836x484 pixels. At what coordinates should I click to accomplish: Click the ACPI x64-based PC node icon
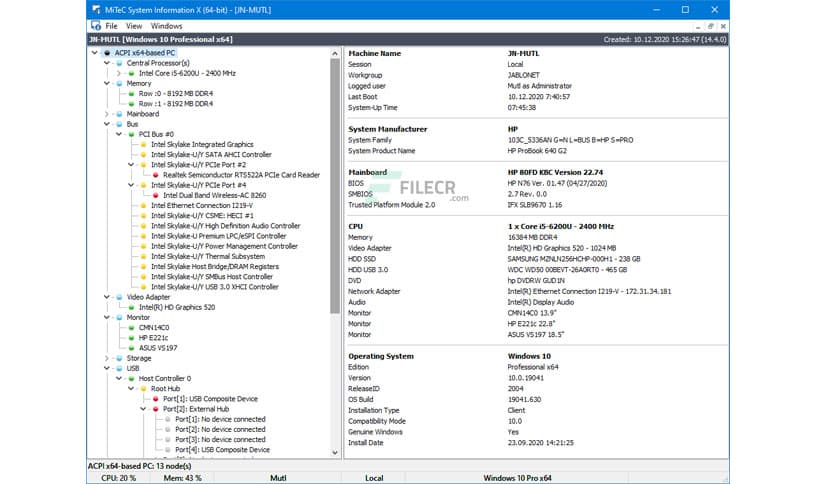[x=107, y=53]
